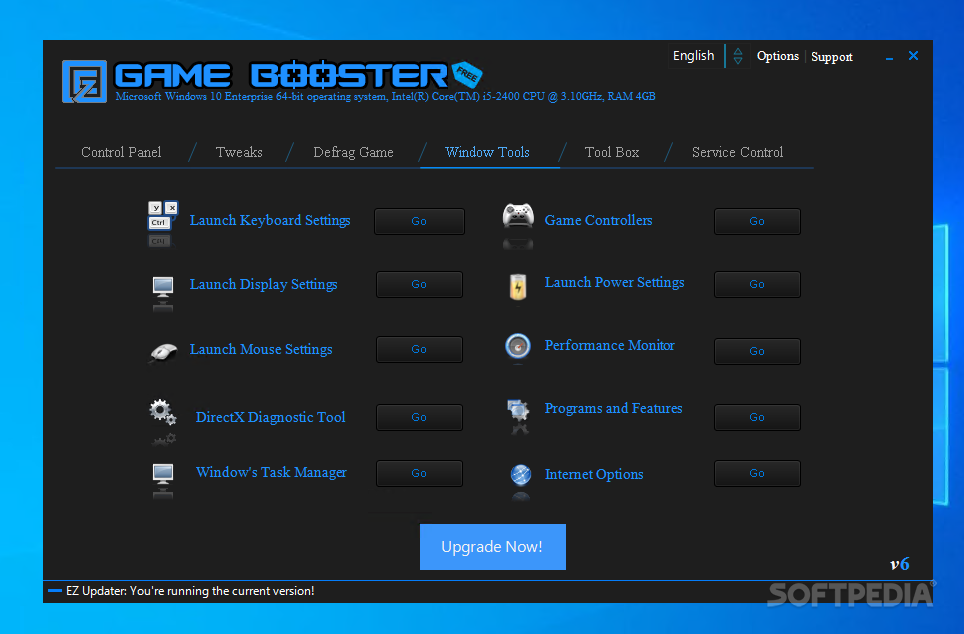Open the language selector arrows
Viewport: 964px width, 634px height.
pyautogui.click(x=738, y=56)
